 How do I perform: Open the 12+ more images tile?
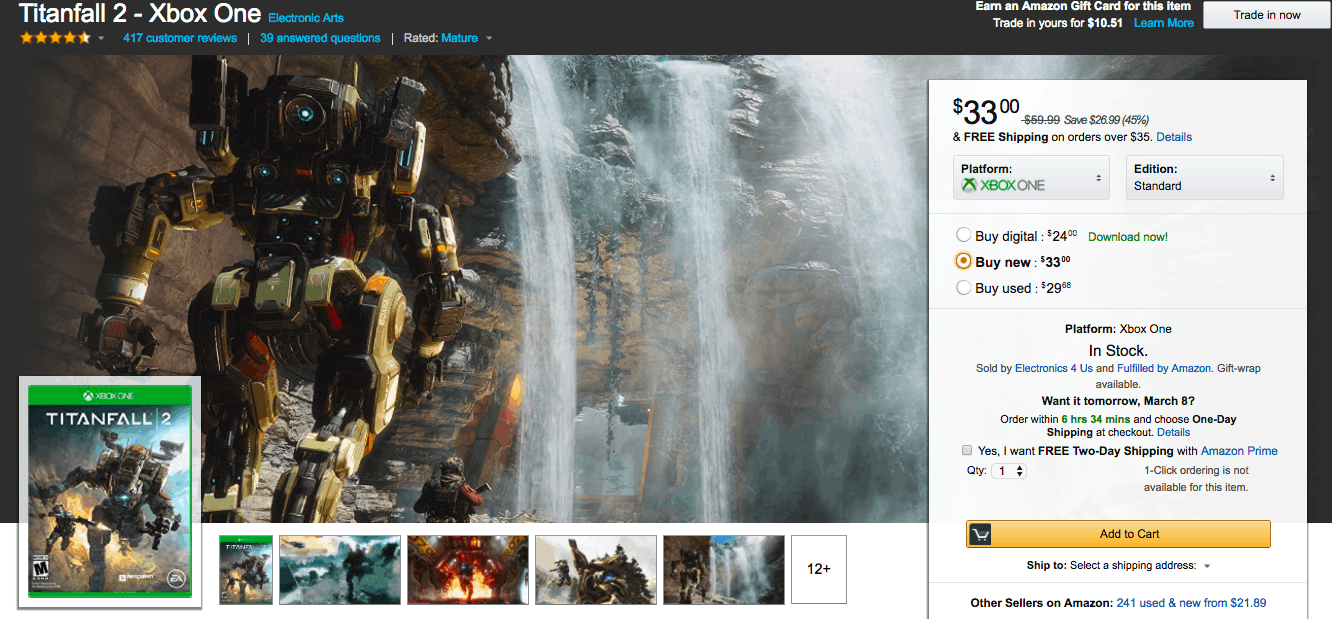pos(819,569)
